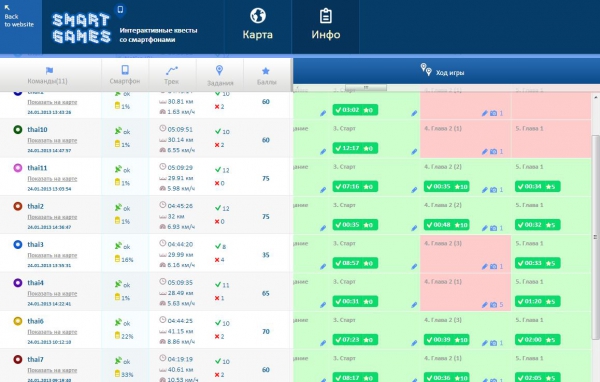Click thai6 distance 41.15 км

coord(180,331)
